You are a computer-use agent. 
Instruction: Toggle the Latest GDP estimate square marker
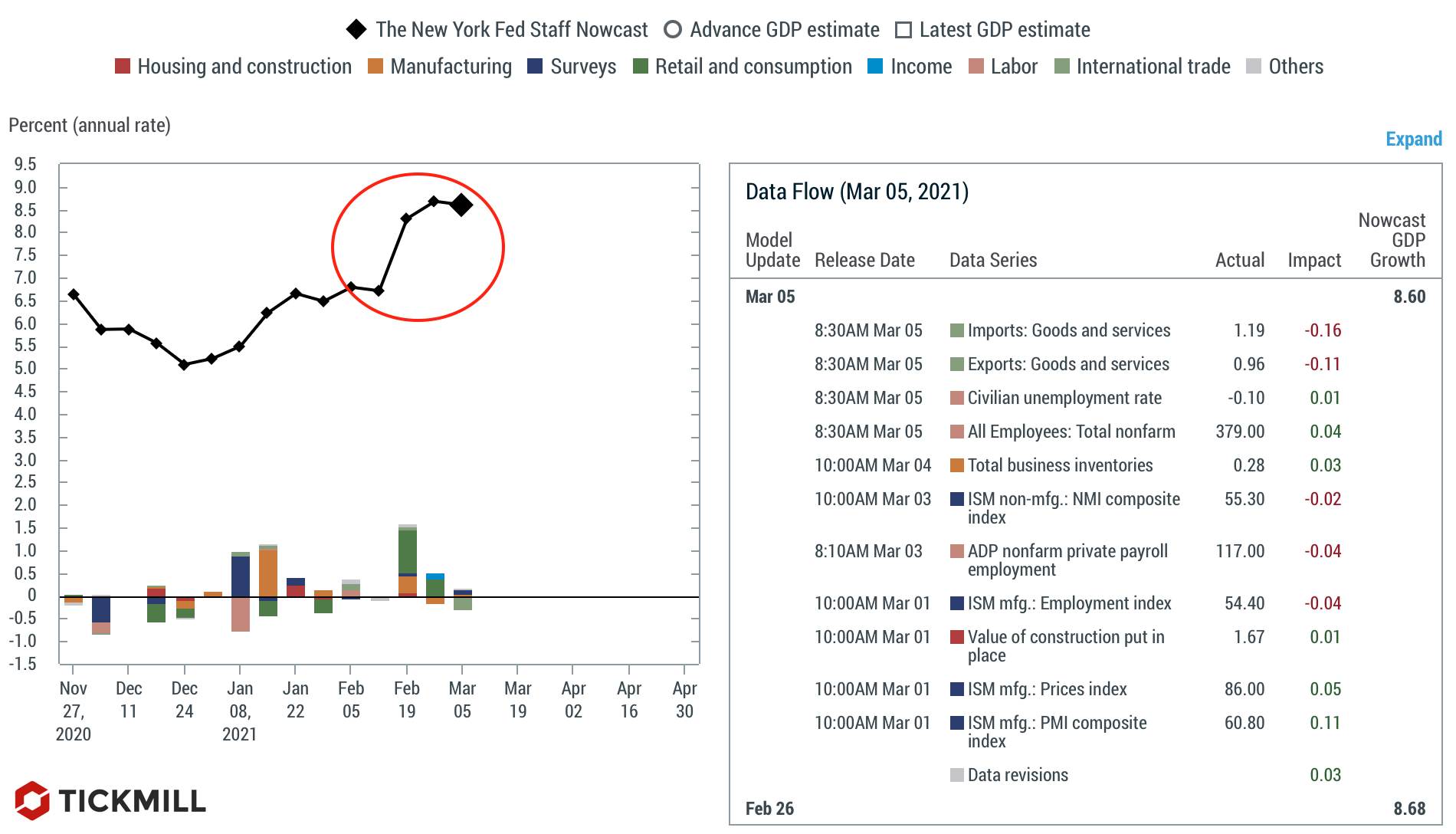coord(903,30)
